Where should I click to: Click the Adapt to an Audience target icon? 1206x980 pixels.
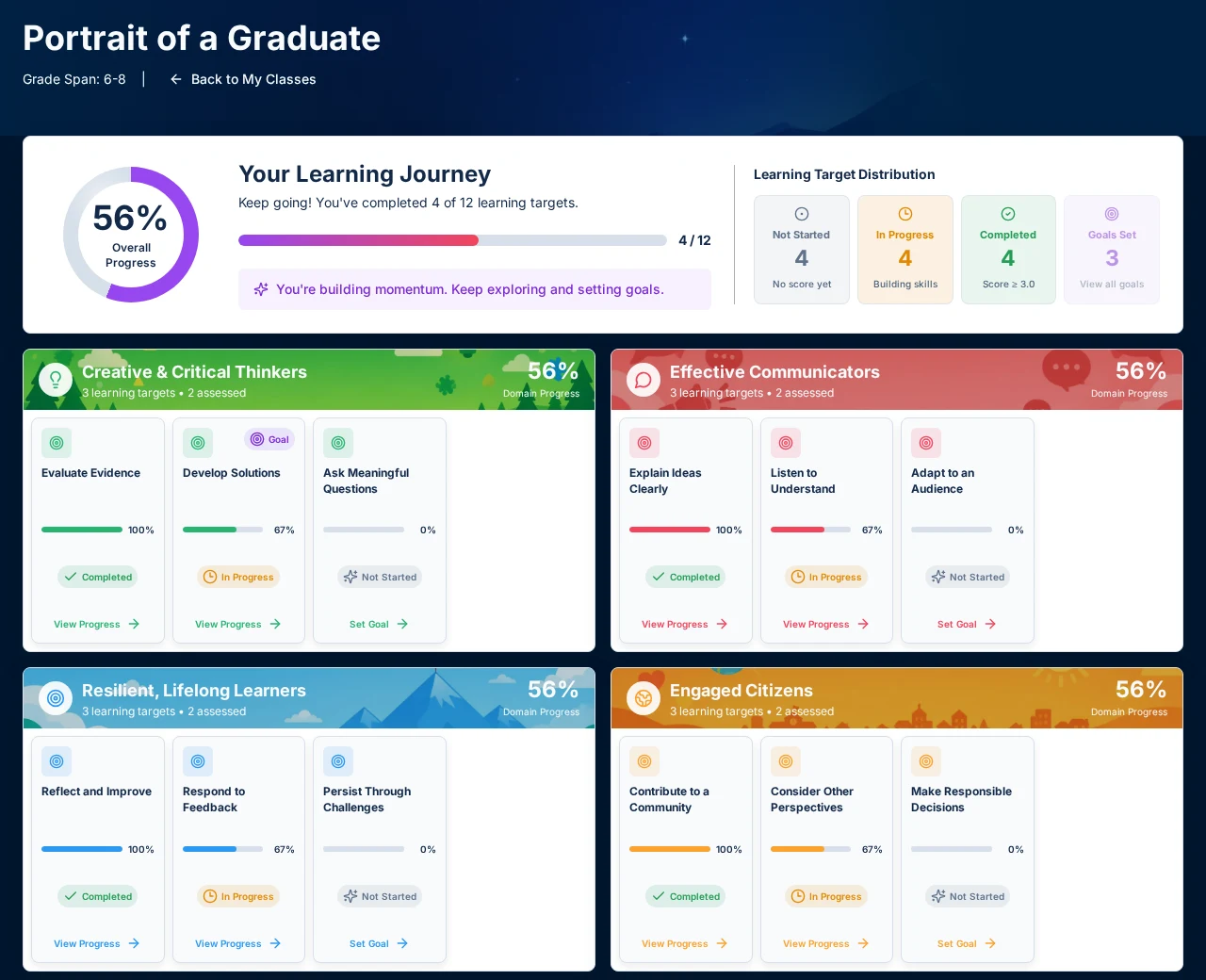(x=926, y=443)
